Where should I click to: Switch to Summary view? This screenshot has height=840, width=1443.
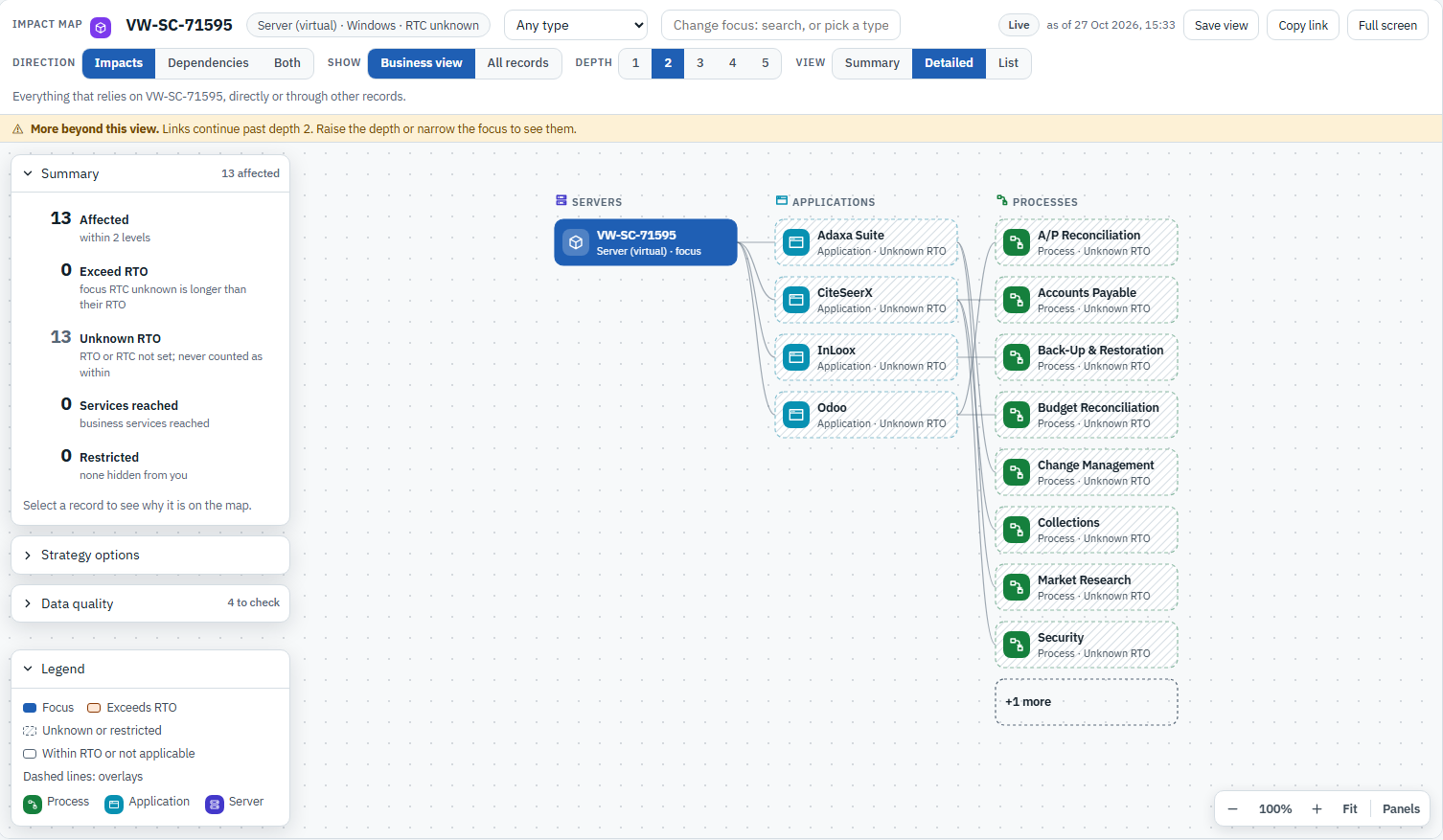[x=872, y=63]
